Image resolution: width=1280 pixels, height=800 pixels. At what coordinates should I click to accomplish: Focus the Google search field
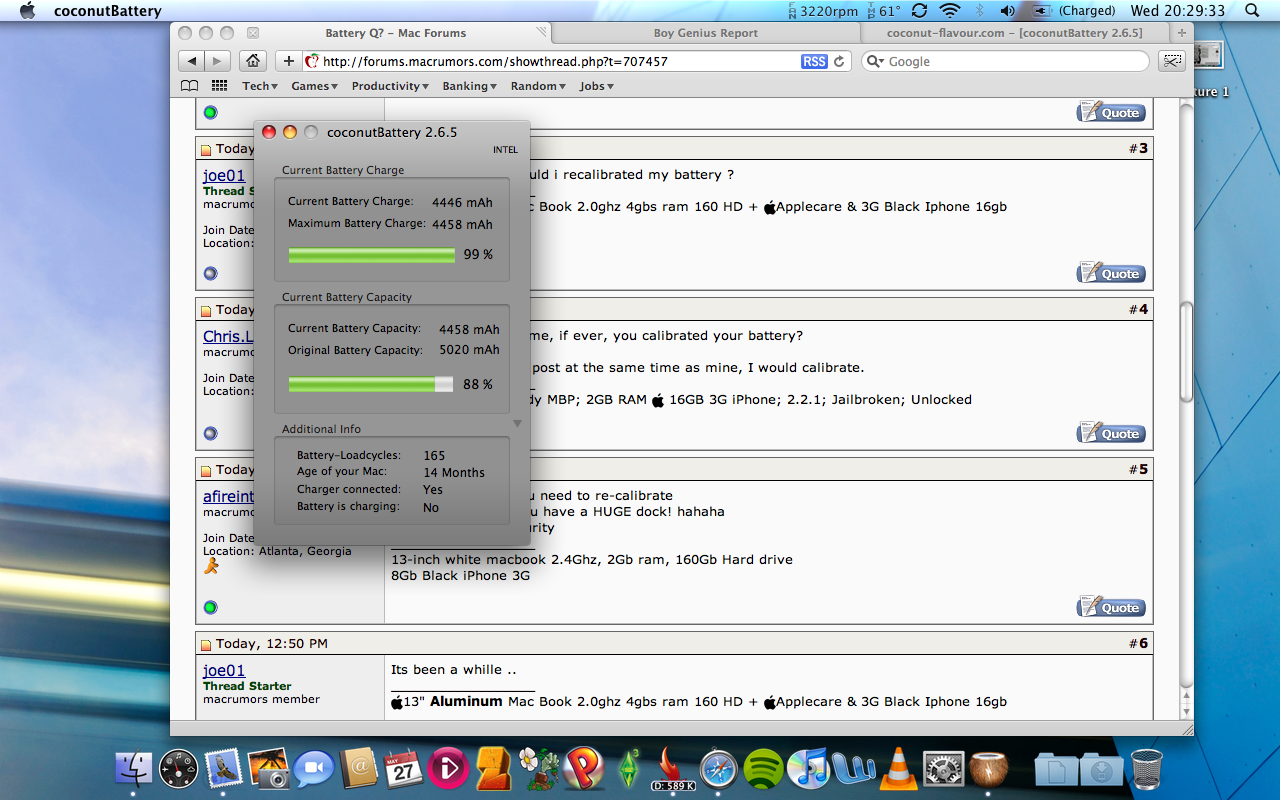click(1005, 61)
